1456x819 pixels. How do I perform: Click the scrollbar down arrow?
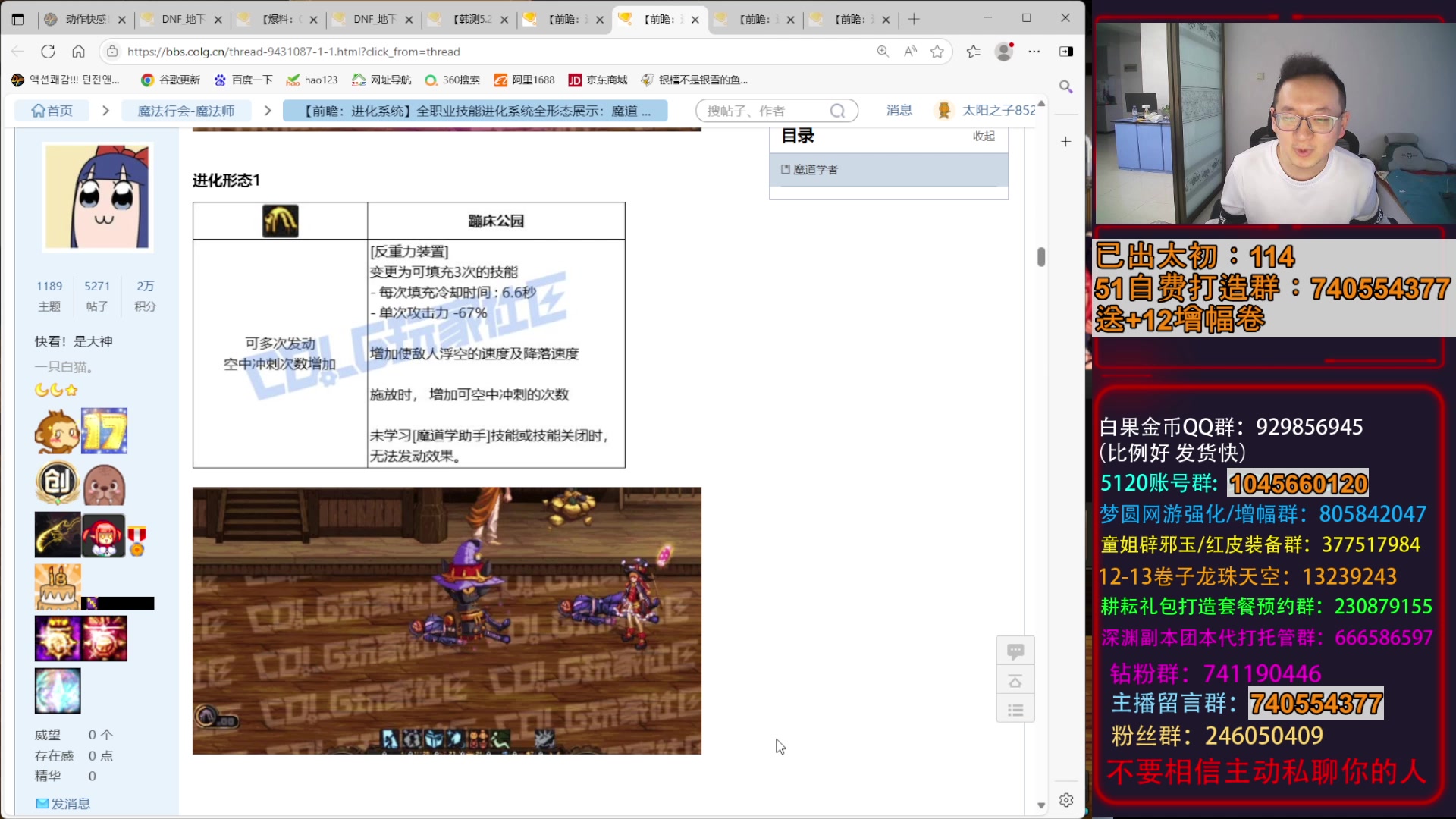[1041, 805]
